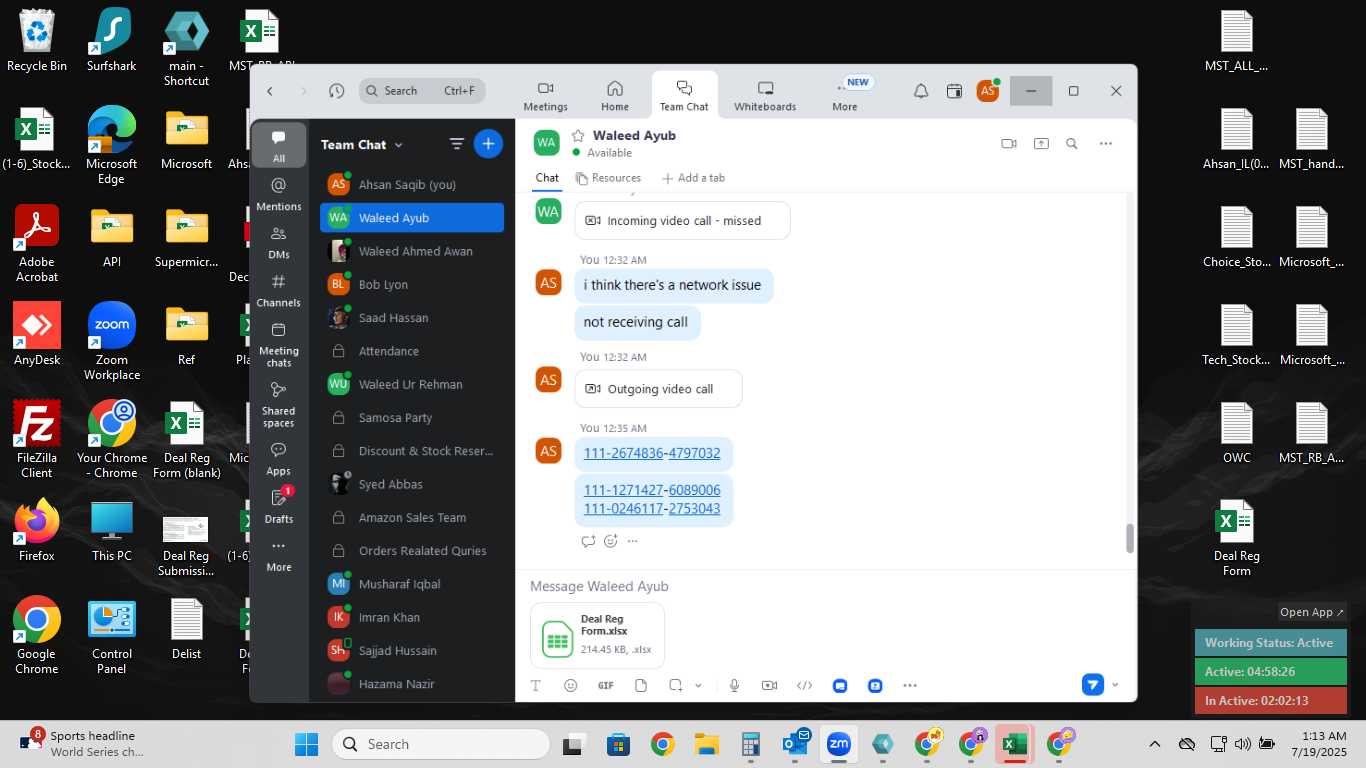Open DMs in the sidebar
Viewport: 1366px width, 768px height.
(x=279, y=242)
